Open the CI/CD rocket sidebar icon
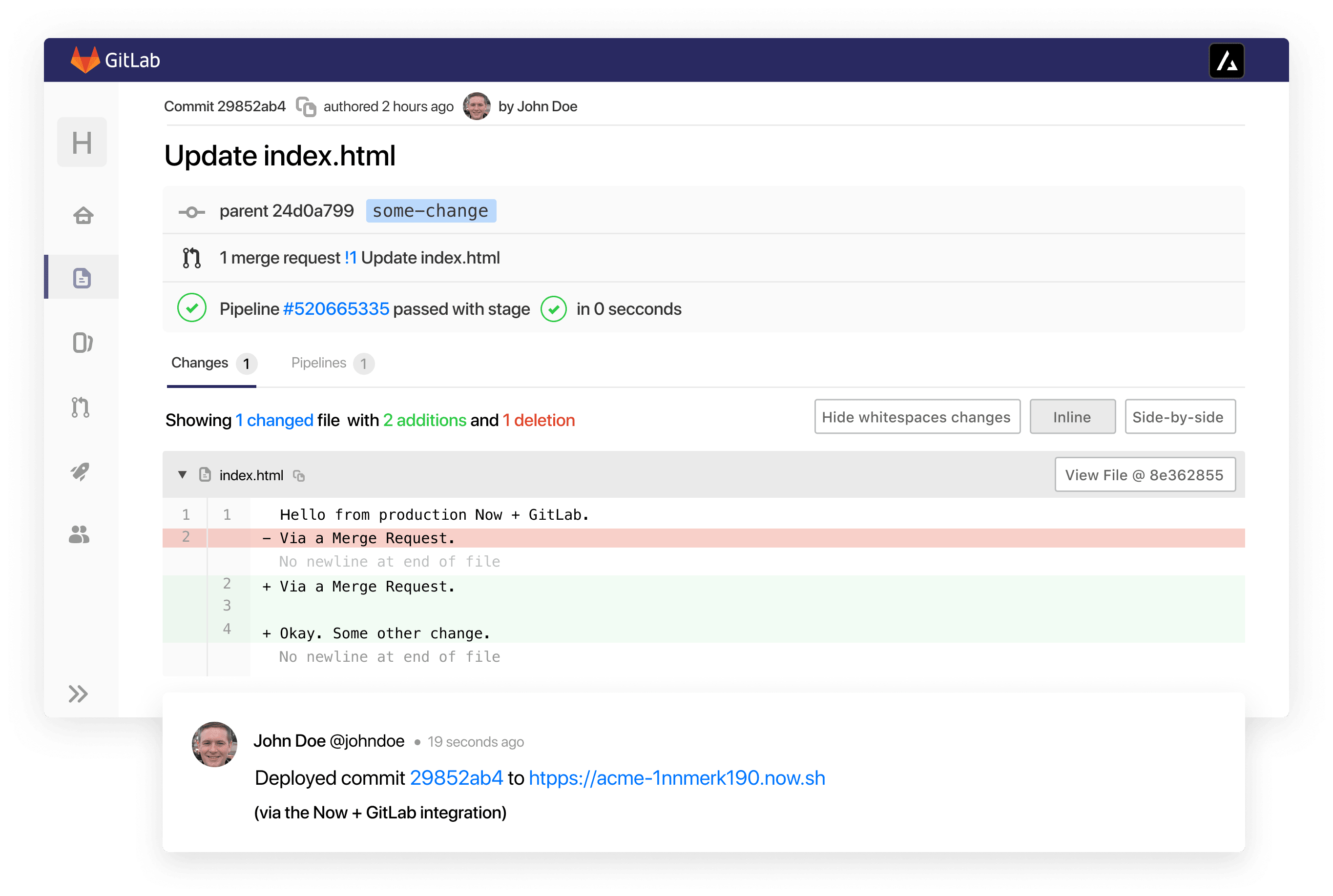The height and width of the screenshot is (896, 1333). [x=81, y=471]
